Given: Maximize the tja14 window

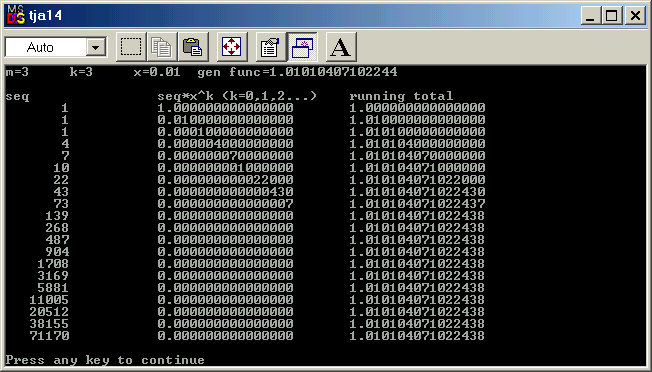Looking at the screenshot, I should (611, 16).
